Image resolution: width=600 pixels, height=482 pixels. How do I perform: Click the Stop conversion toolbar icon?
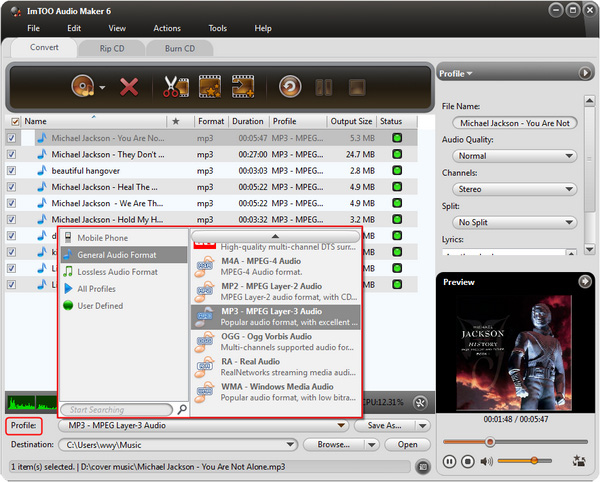[357, 87]
